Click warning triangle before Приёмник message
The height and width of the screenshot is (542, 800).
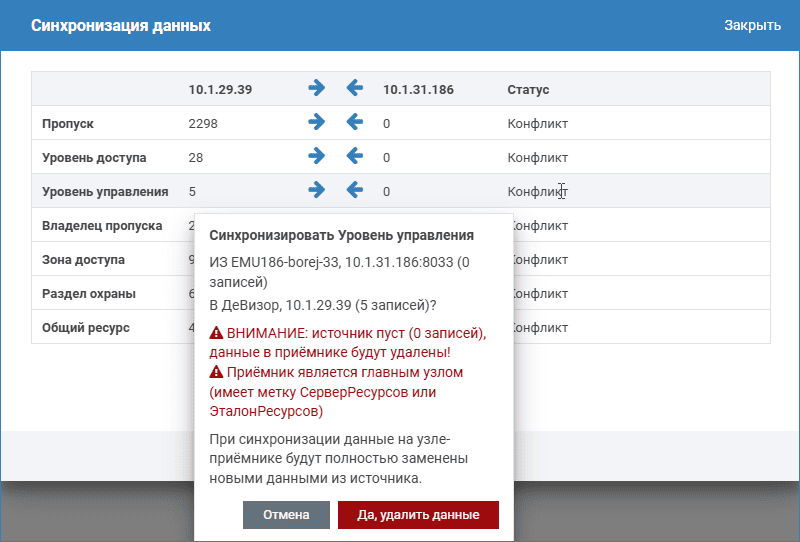tap(216, 372)
